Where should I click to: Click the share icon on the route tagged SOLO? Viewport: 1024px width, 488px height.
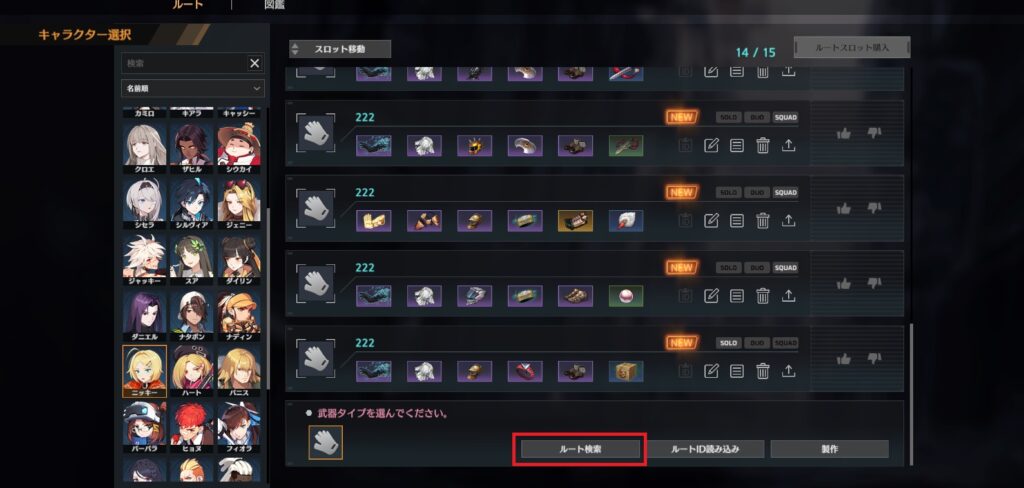point(788,371)
